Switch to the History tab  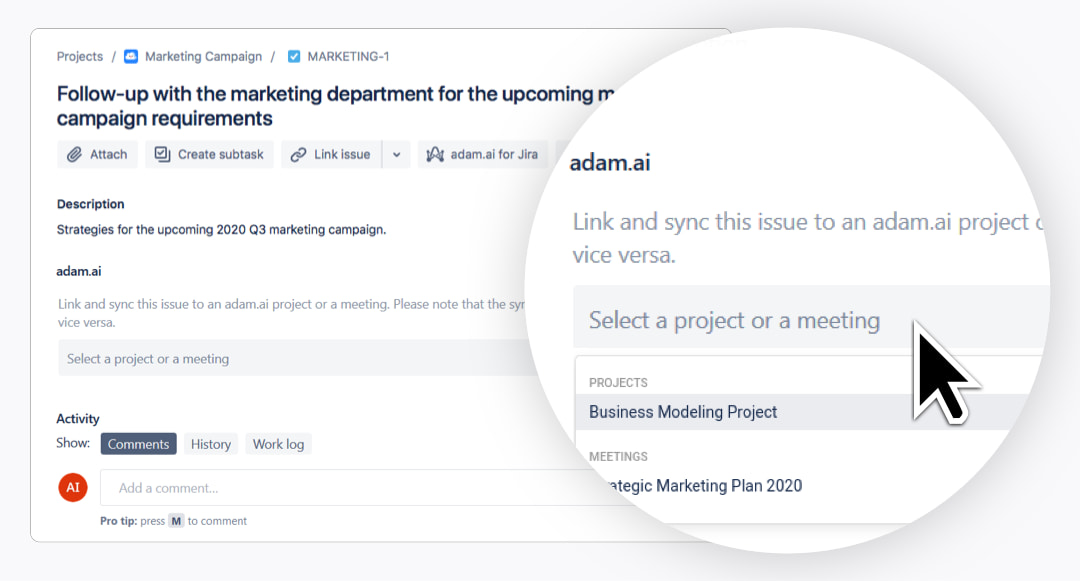click(211, 444)
